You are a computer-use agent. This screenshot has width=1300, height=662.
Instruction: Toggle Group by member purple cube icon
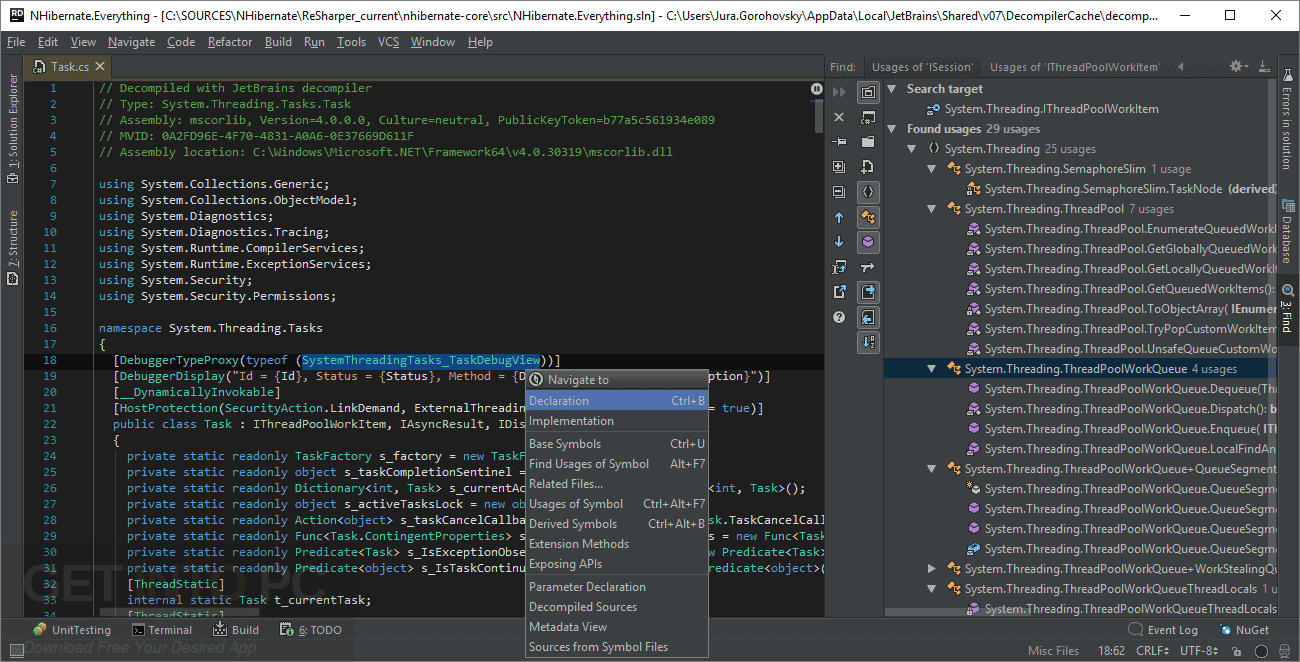[868, 242]
